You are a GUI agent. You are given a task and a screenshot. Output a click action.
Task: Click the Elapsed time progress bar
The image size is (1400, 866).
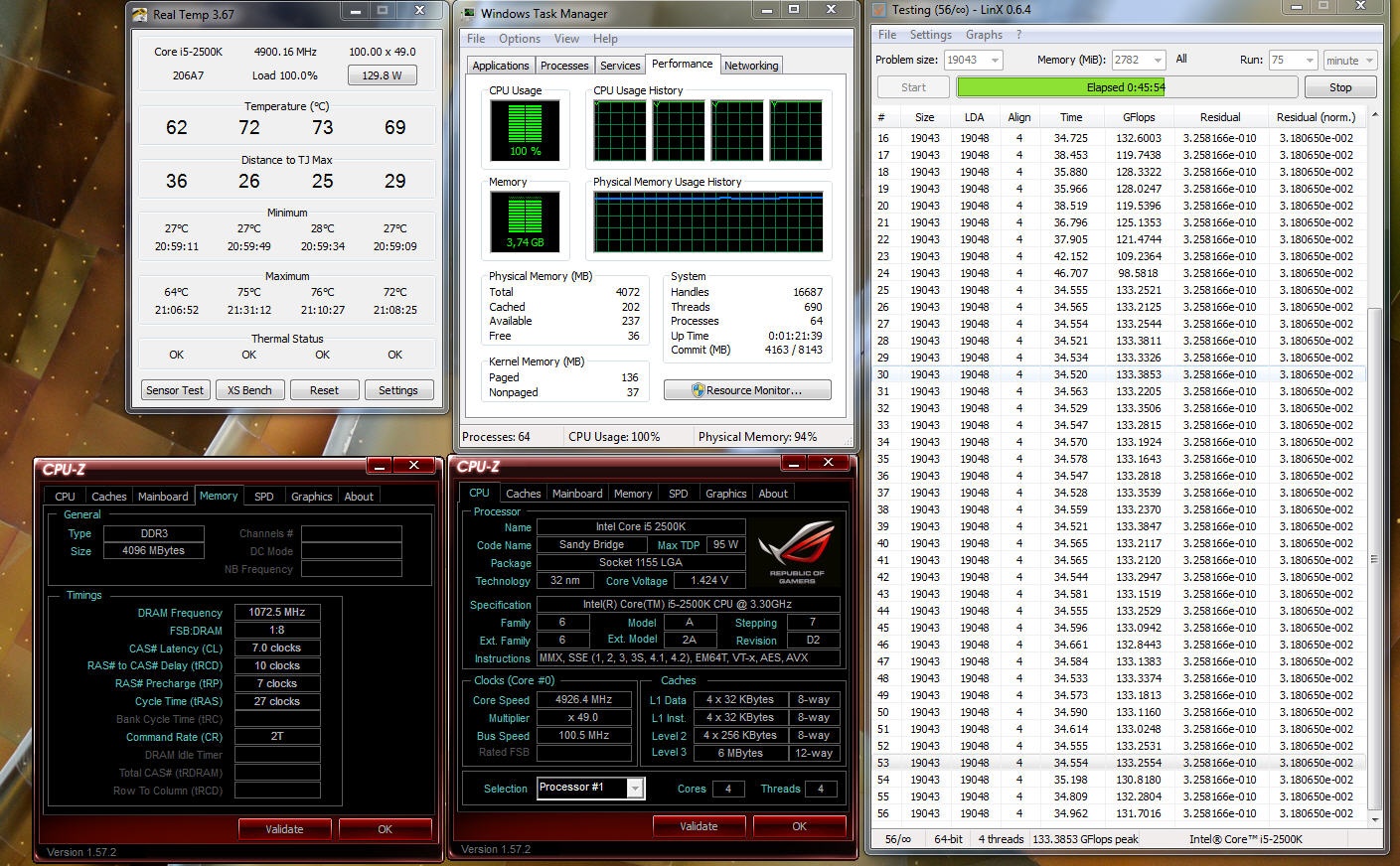(x=1125, y=87)
